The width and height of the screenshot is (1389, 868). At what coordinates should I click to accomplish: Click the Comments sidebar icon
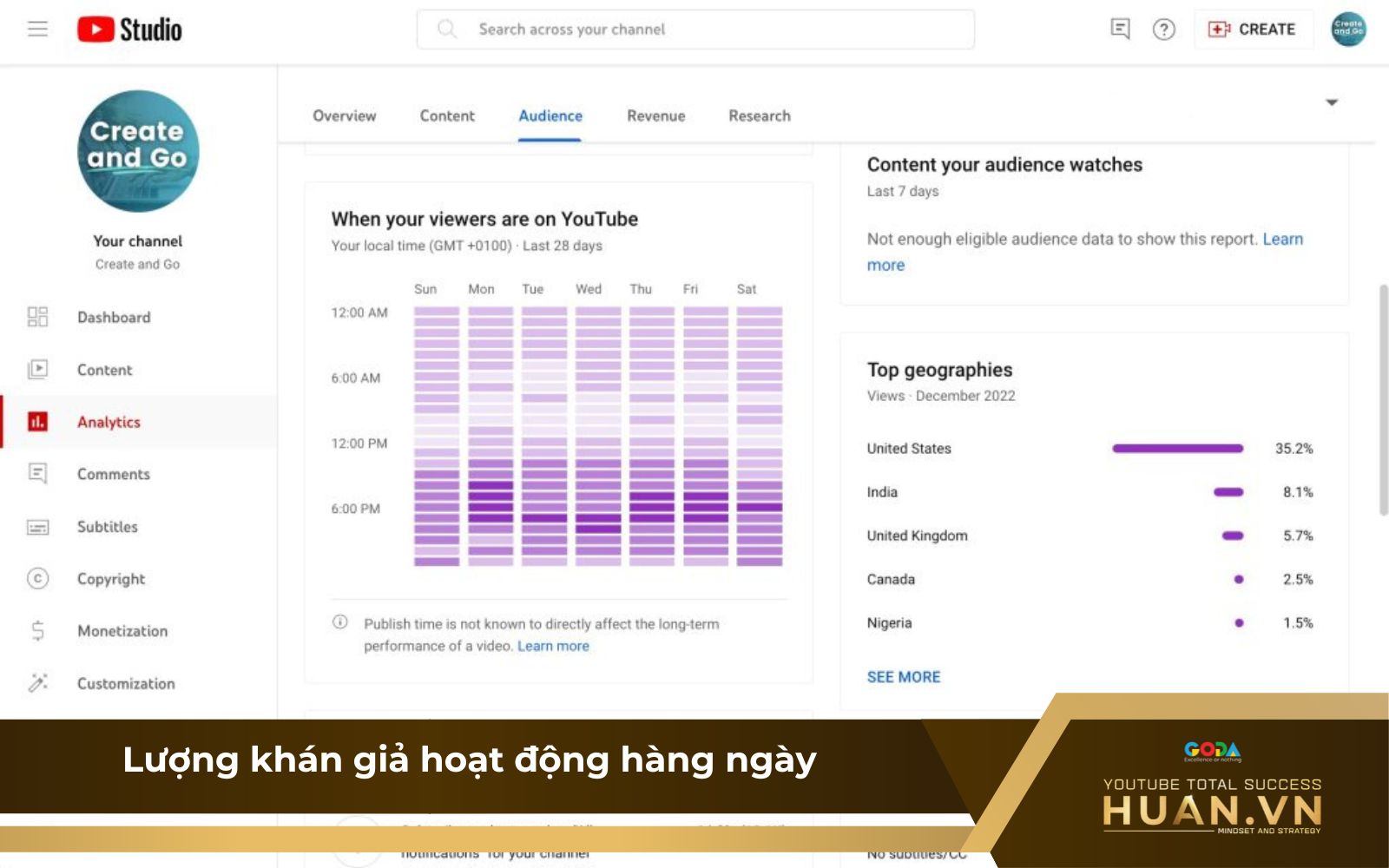click(37, 474)
